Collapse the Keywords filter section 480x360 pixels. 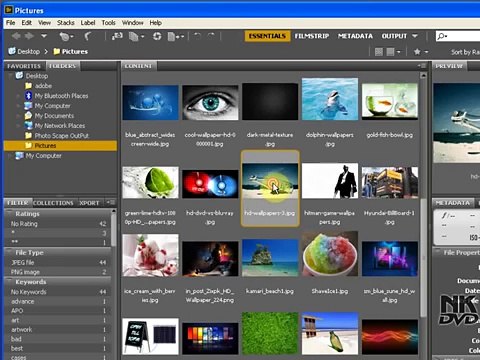[9, 282]
